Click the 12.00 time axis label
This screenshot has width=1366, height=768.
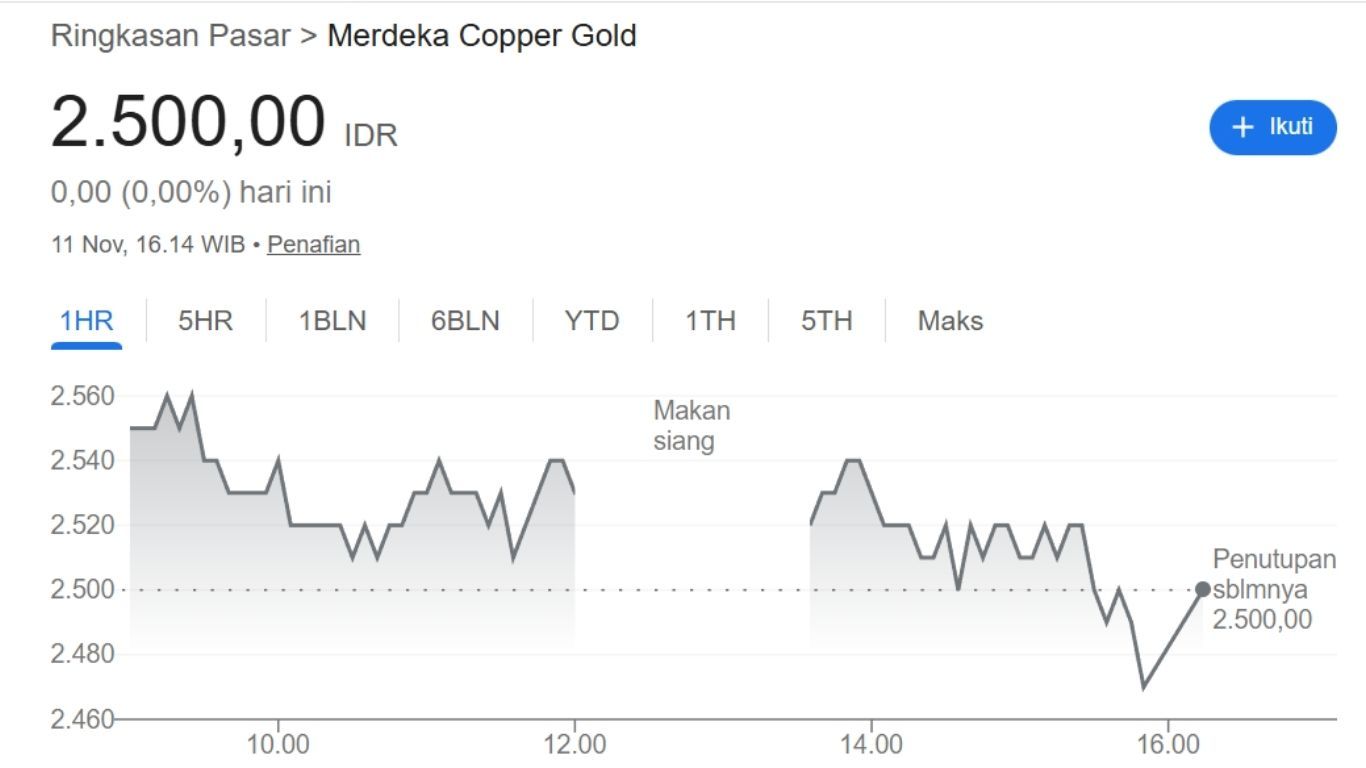[x=575, y=745]
